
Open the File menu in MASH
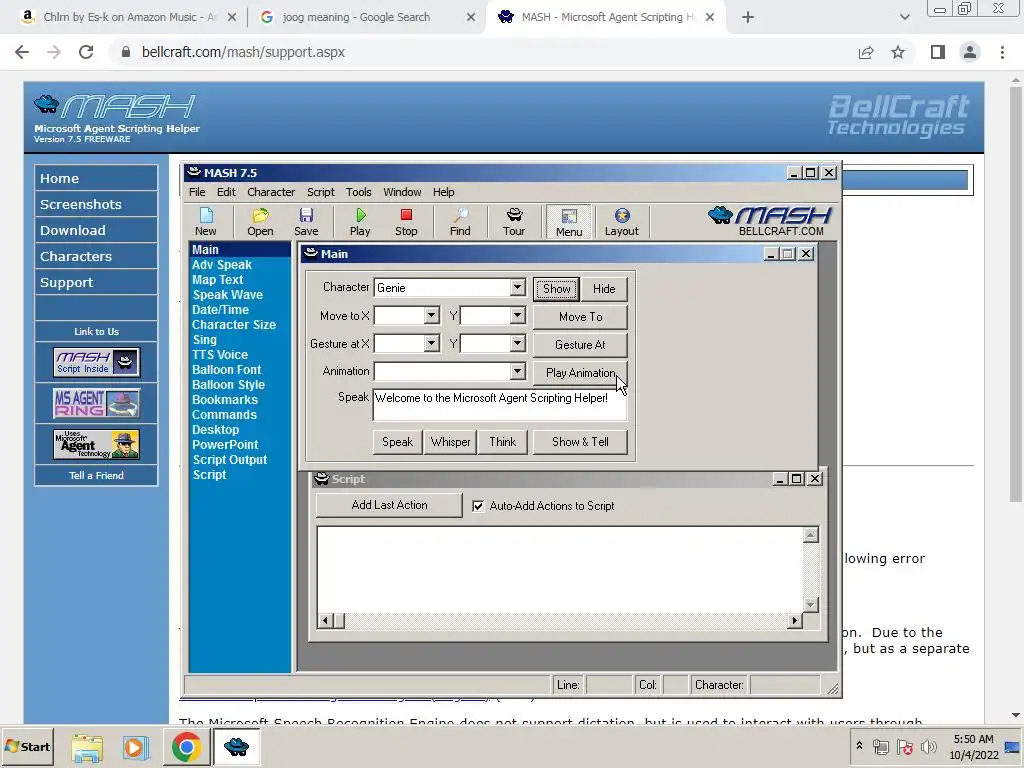(x=197, y=192)
